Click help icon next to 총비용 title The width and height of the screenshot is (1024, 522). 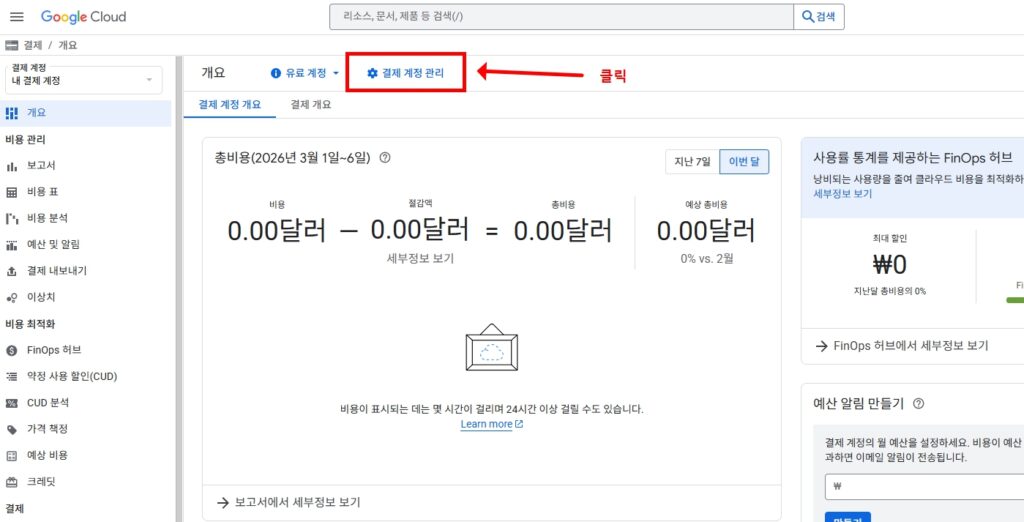coord(385,157)
